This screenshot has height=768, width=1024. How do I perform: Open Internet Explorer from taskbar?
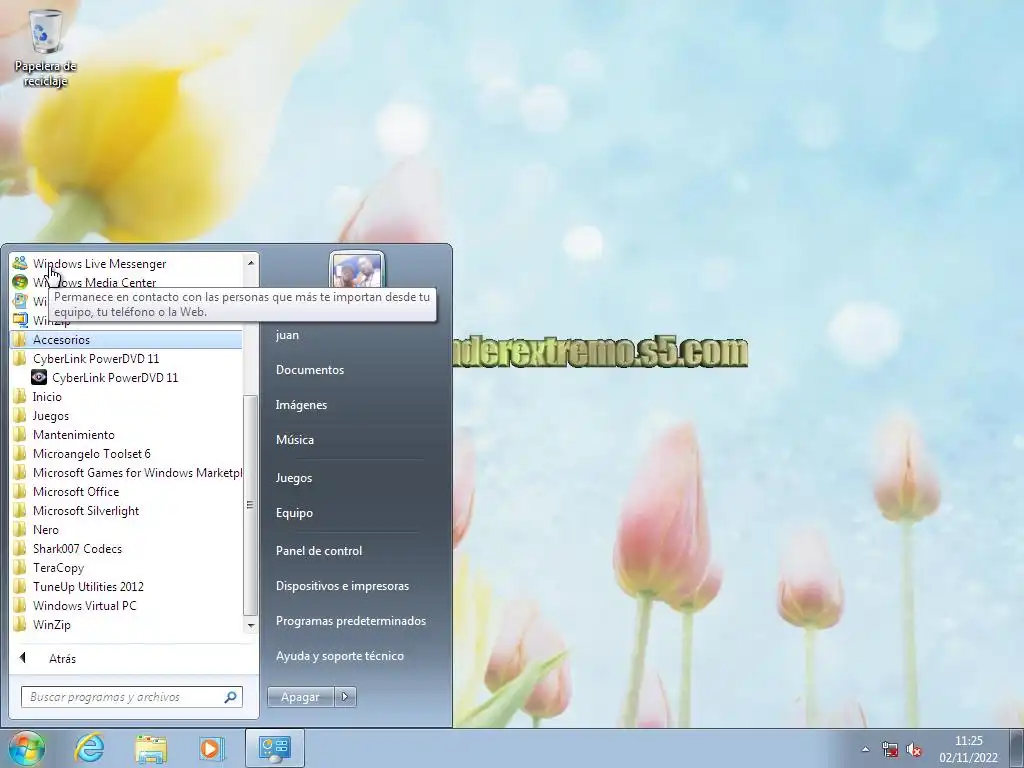89,748
